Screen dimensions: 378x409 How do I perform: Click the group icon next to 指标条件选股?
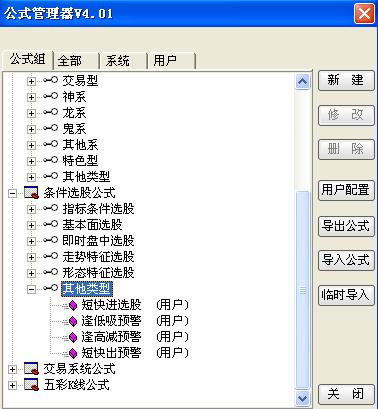[51, 208]
